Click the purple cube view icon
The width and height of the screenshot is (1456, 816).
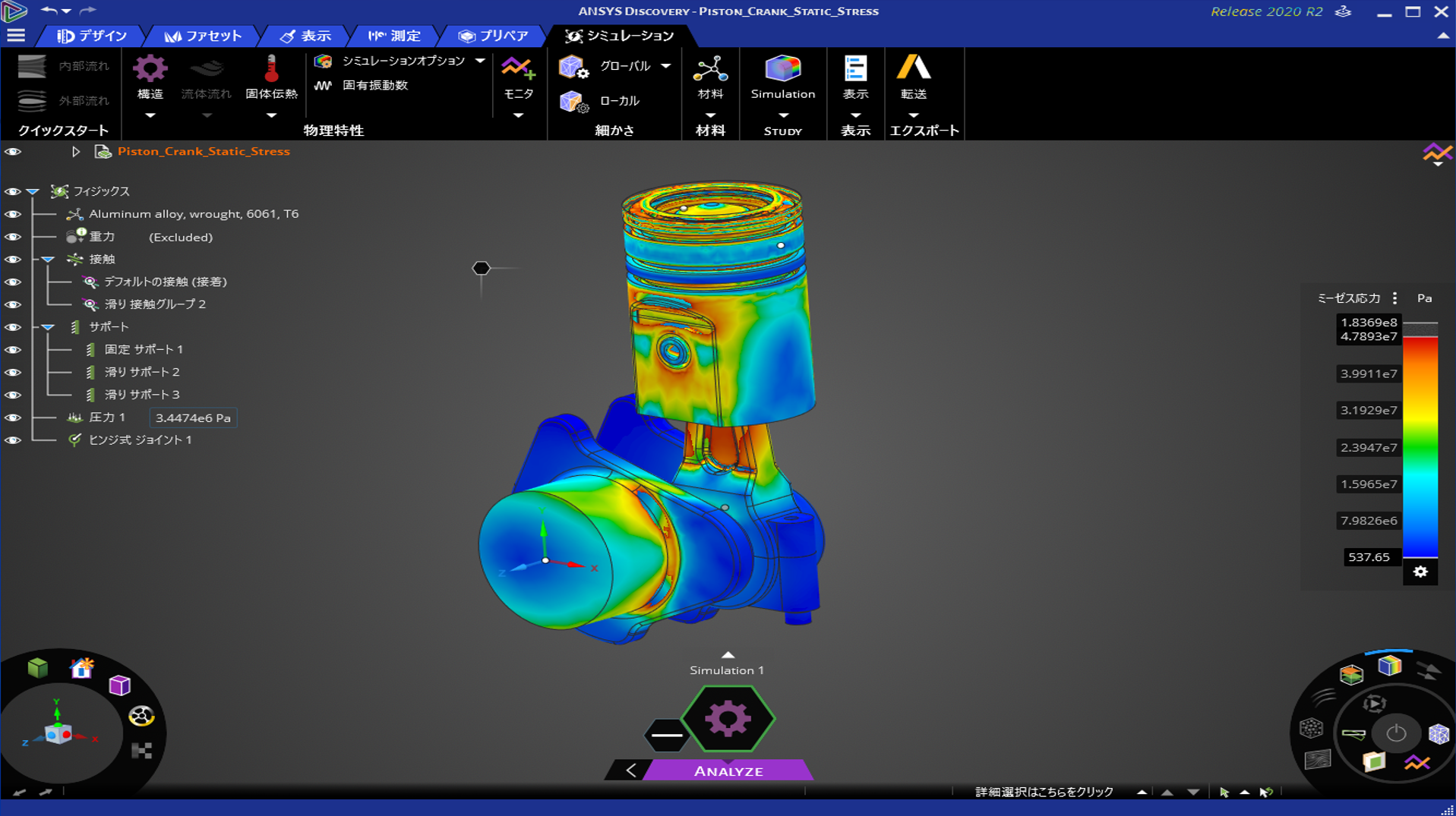(119, 685)
